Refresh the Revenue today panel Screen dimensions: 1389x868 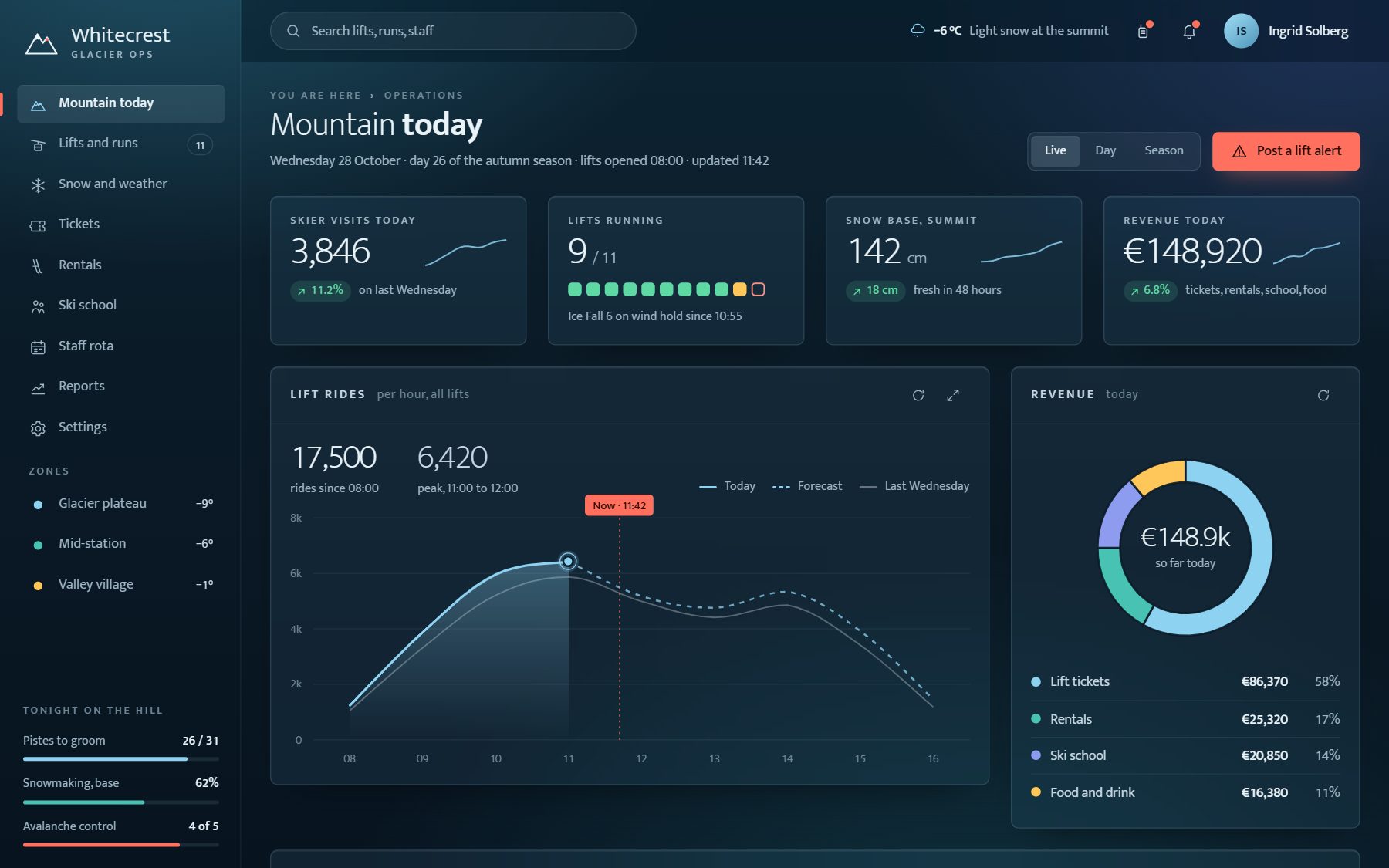[x=1323, y=395]
